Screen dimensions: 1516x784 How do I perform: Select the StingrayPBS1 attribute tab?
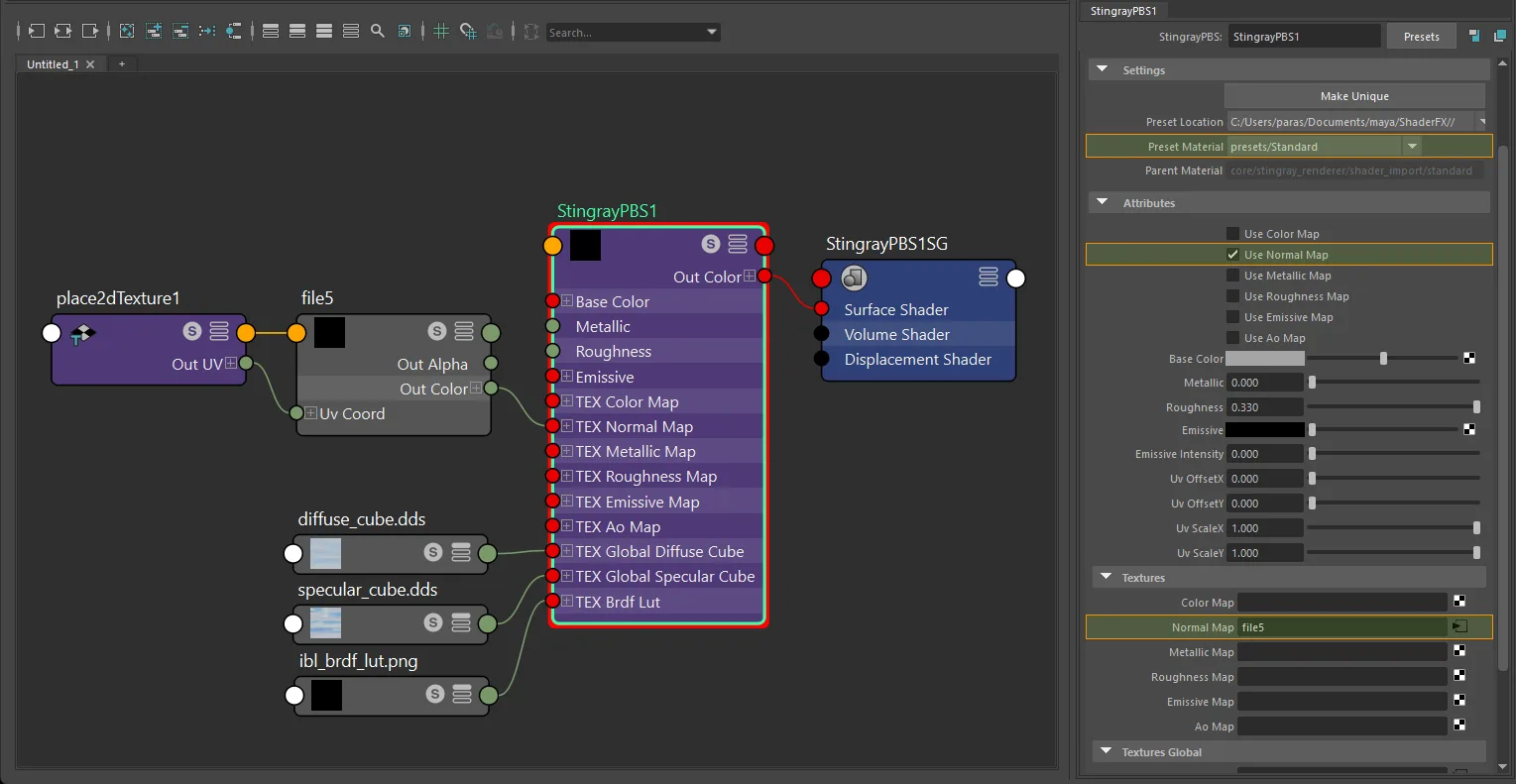coord(1124,11)
